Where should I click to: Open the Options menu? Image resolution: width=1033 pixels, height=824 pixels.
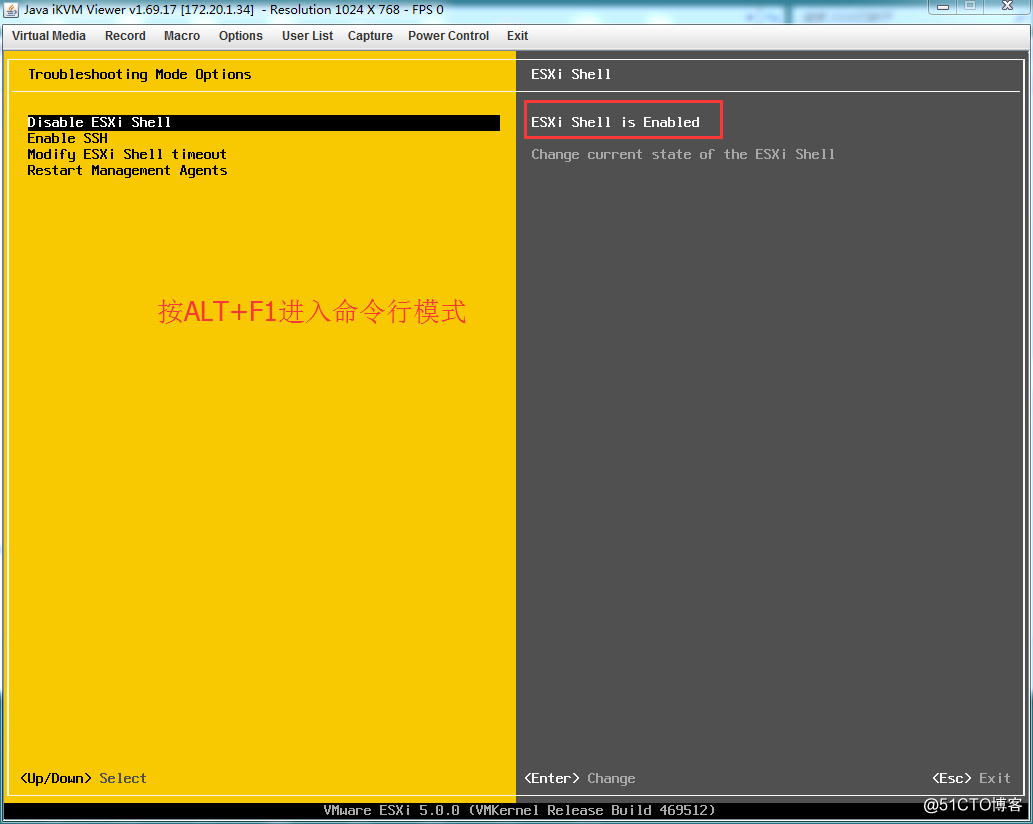240,36
